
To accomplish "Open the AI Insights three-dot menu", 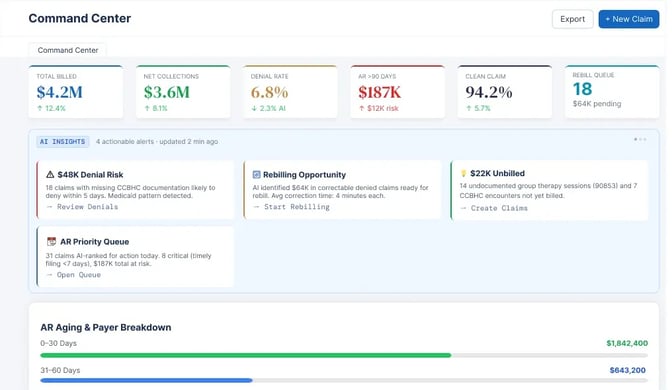I will 640,139.
